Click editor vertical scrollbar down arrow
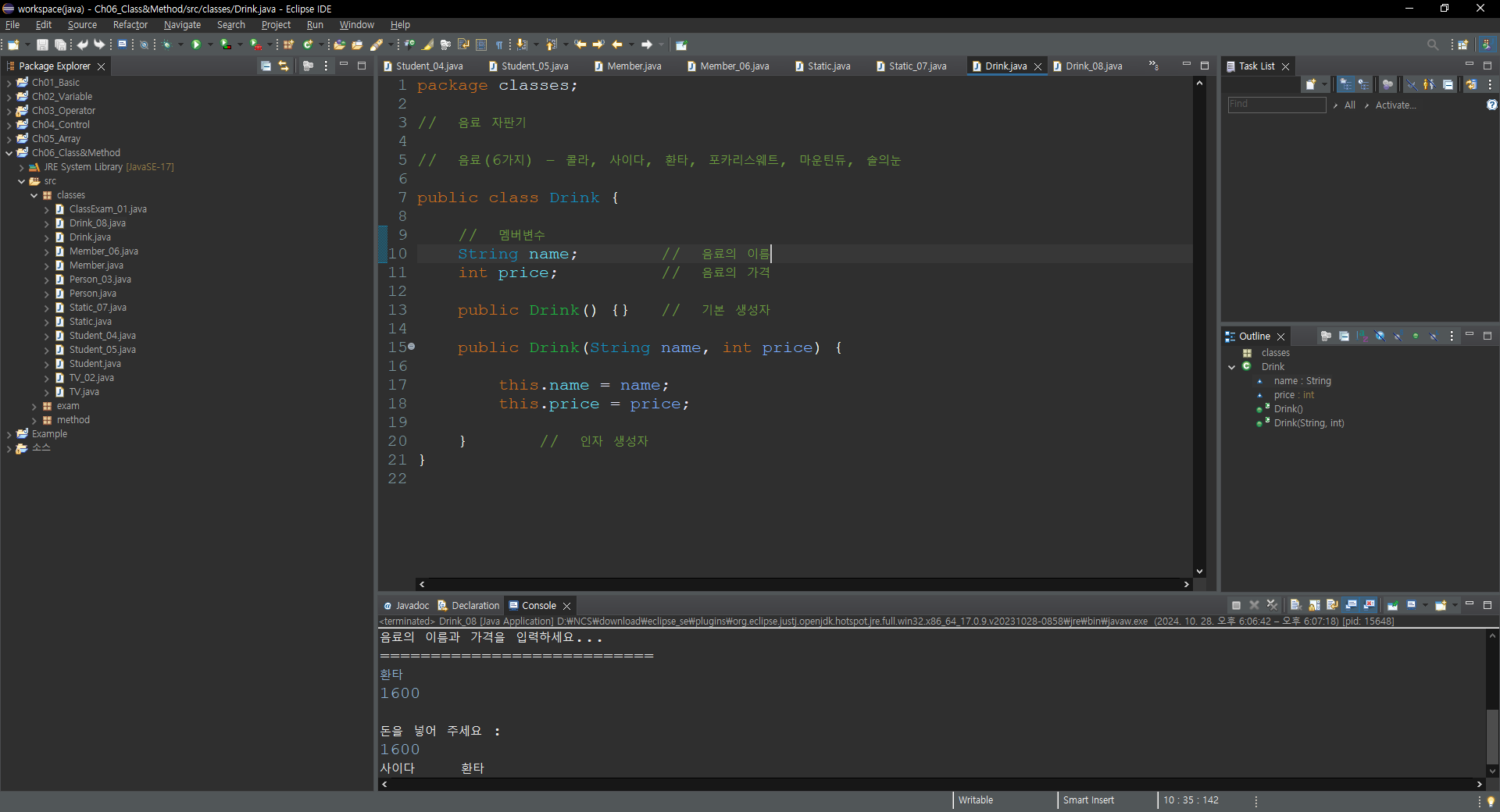This screenshot has height=812, width=1500. [1199, 572]
